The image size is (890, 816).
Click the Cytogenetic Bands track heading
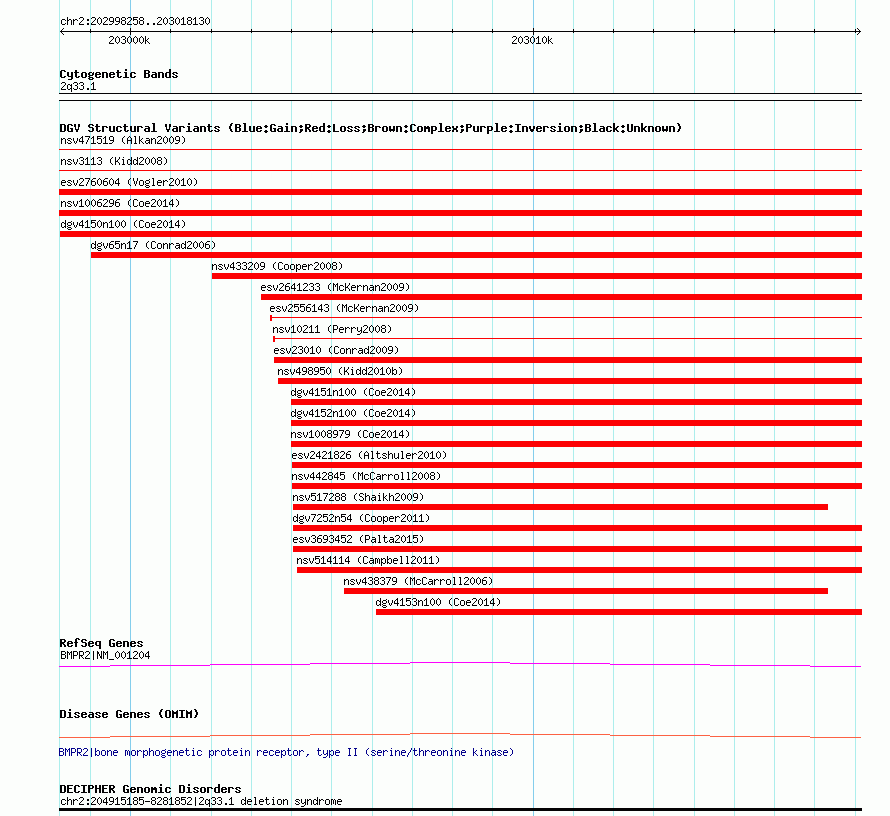coord(119,74)
